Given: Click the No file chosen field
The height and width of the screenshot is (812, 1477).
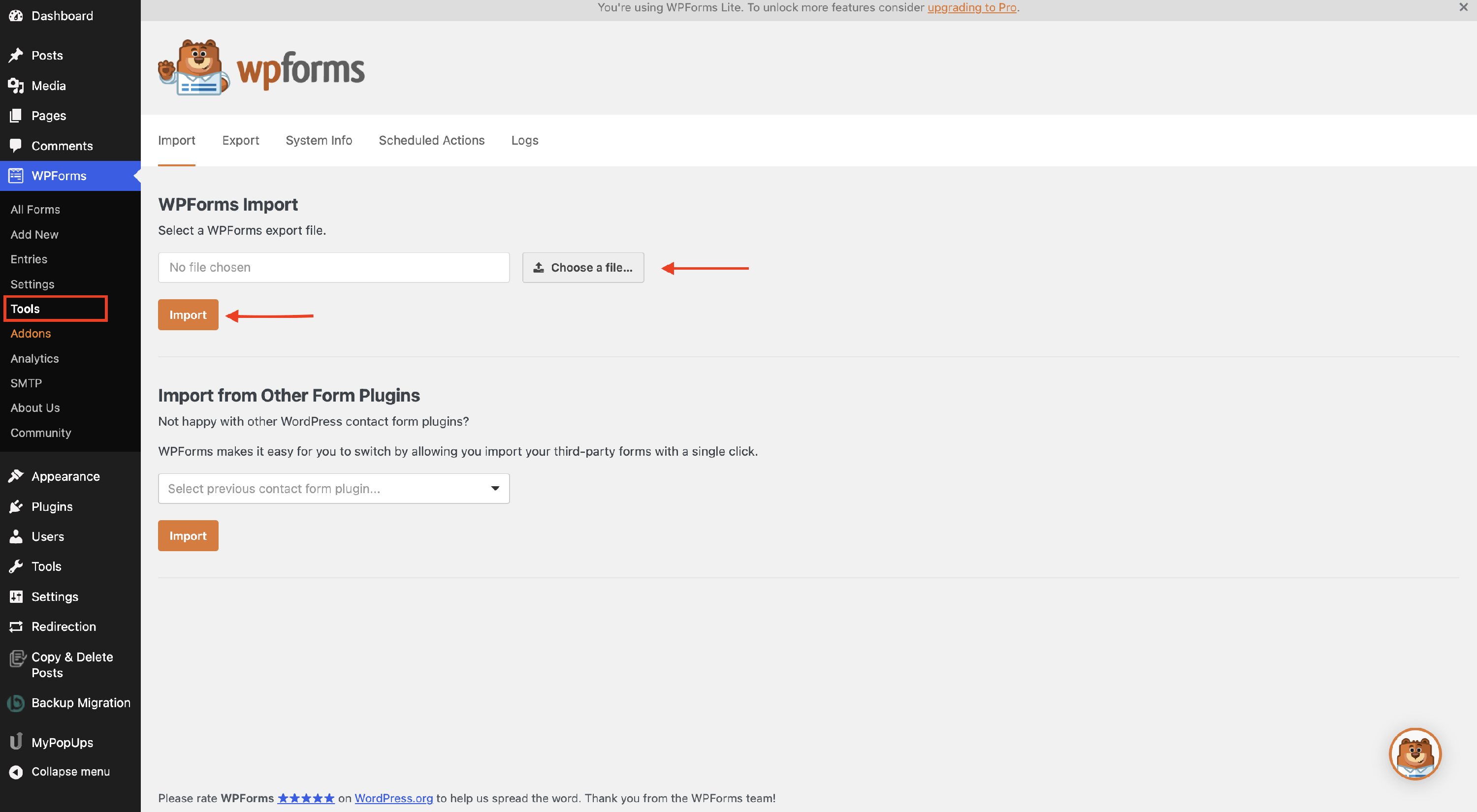Looking at the screenshot, I should pyautogui.click(x=334, y=268).
